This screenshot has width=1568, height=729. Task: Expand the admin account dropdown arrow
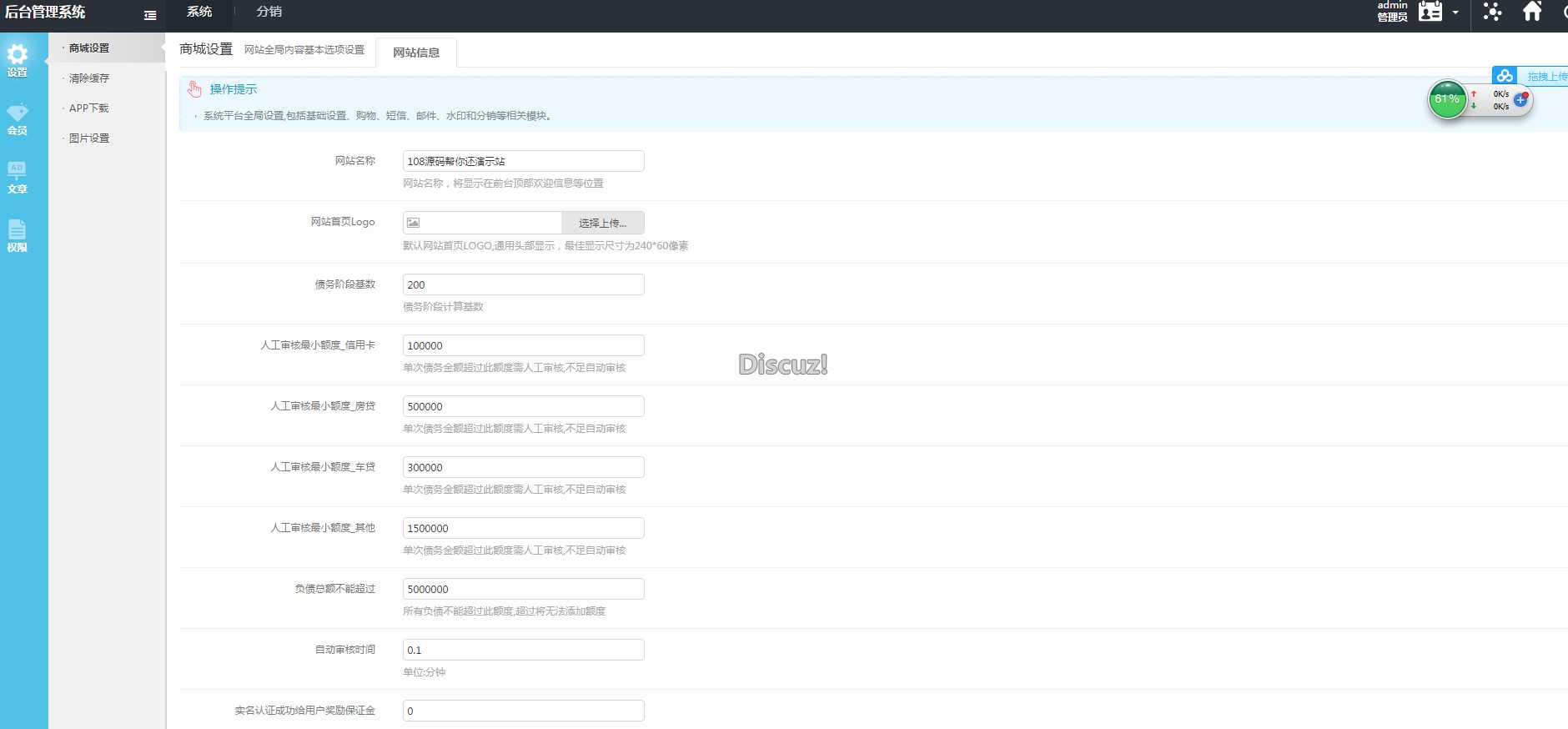tap(1455, 13)
